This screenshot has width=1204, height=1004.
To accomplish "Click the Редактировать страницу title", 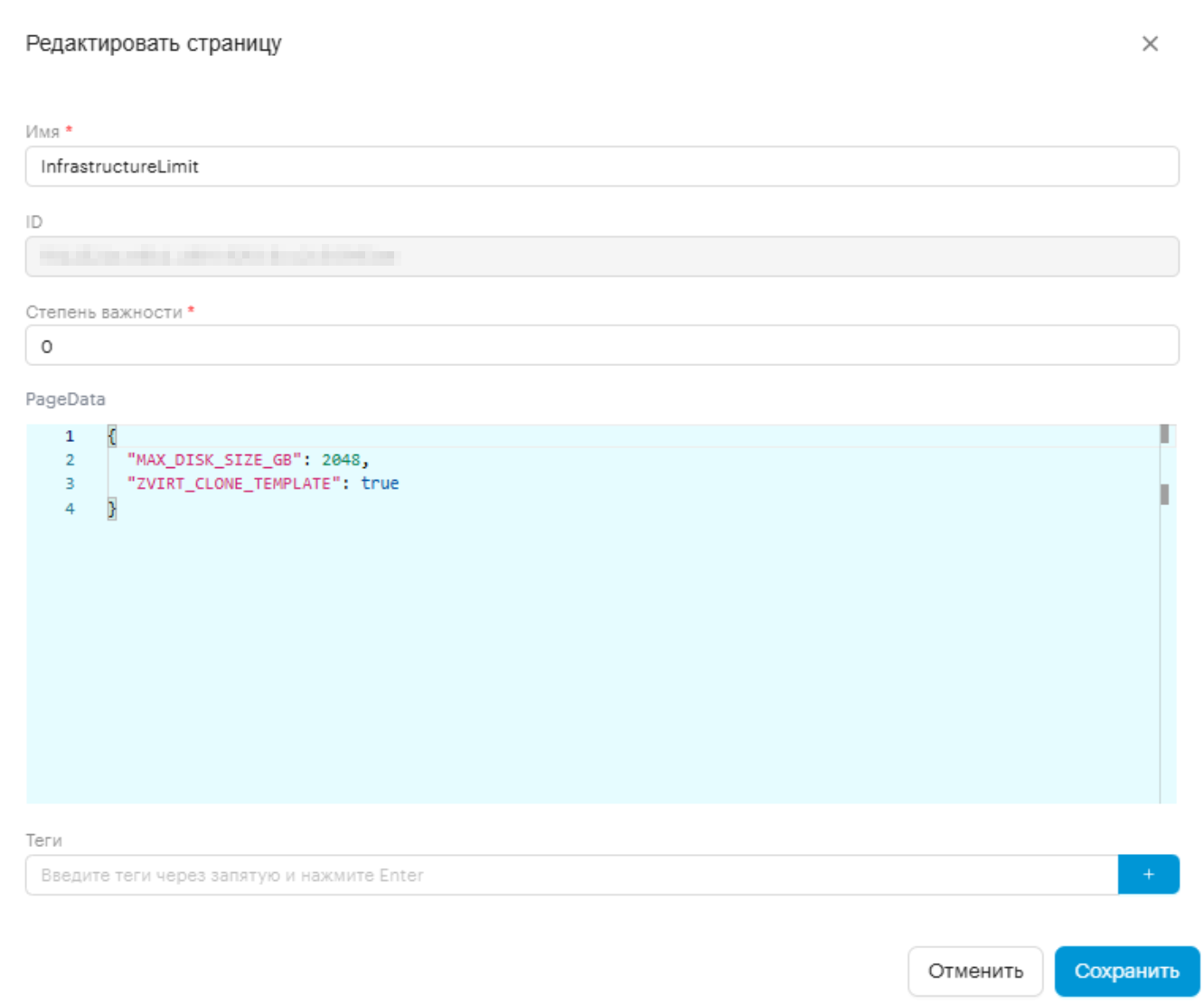I will tap(154, 43).
